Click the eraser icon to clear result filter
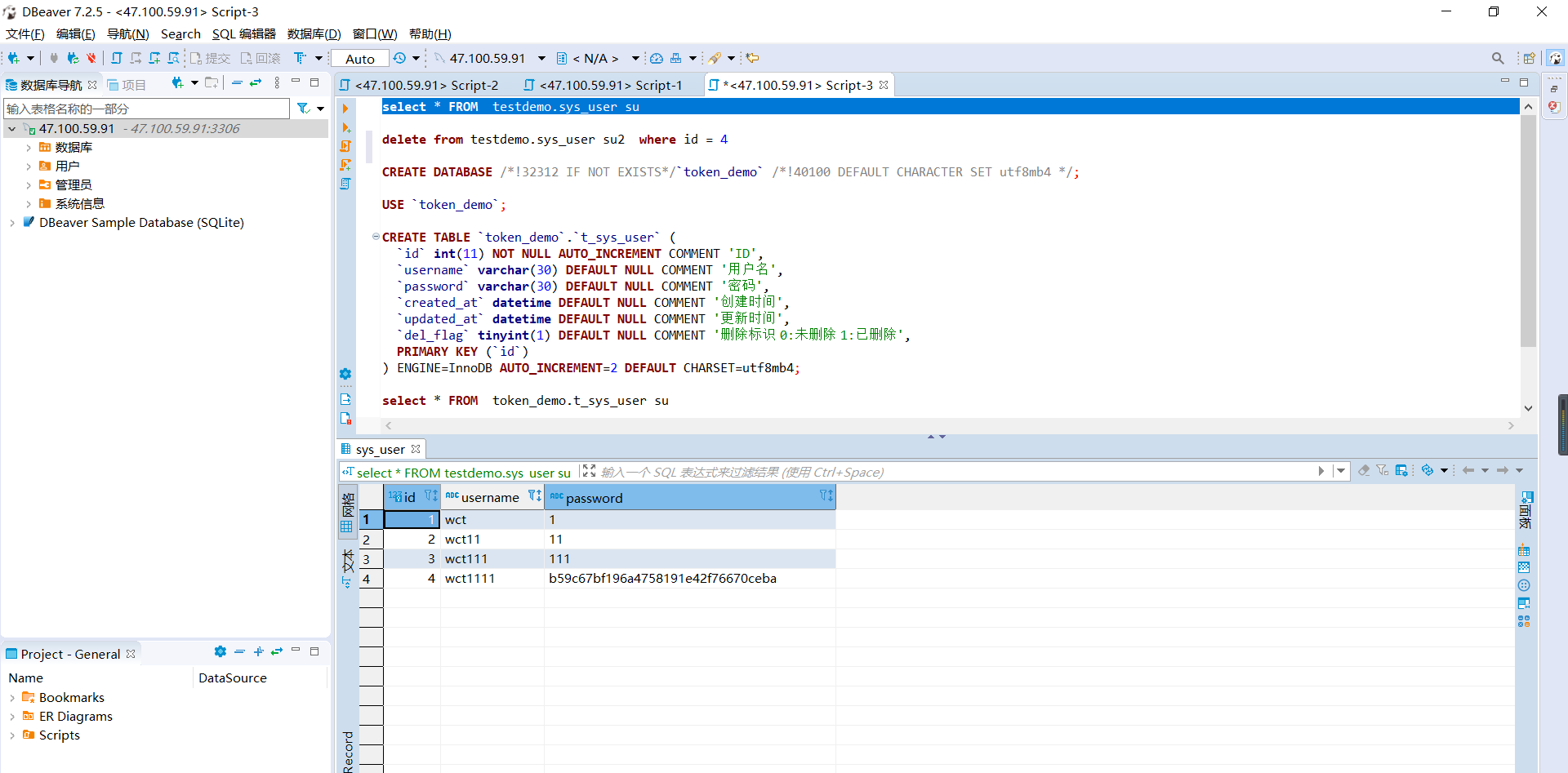Screen dimensions: 1568x773 click(x=1364, y=470)
